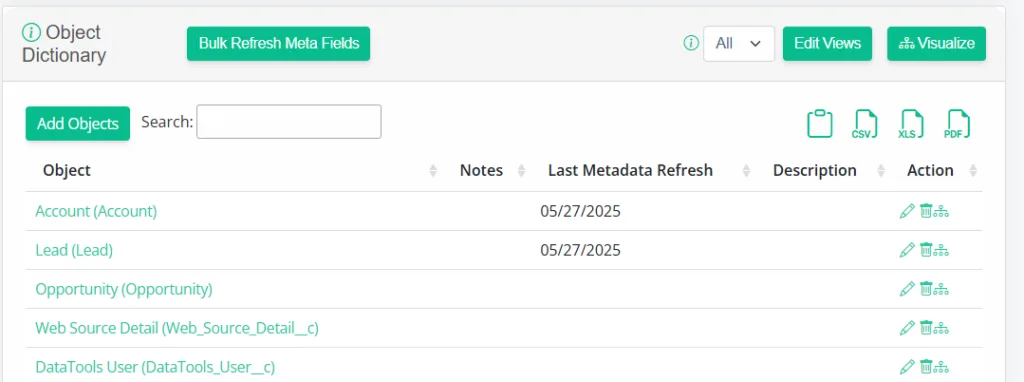This screenshot has height=382, width=1024.
Task: Export table as CSV icon
Action: click(x=865, y=123)
